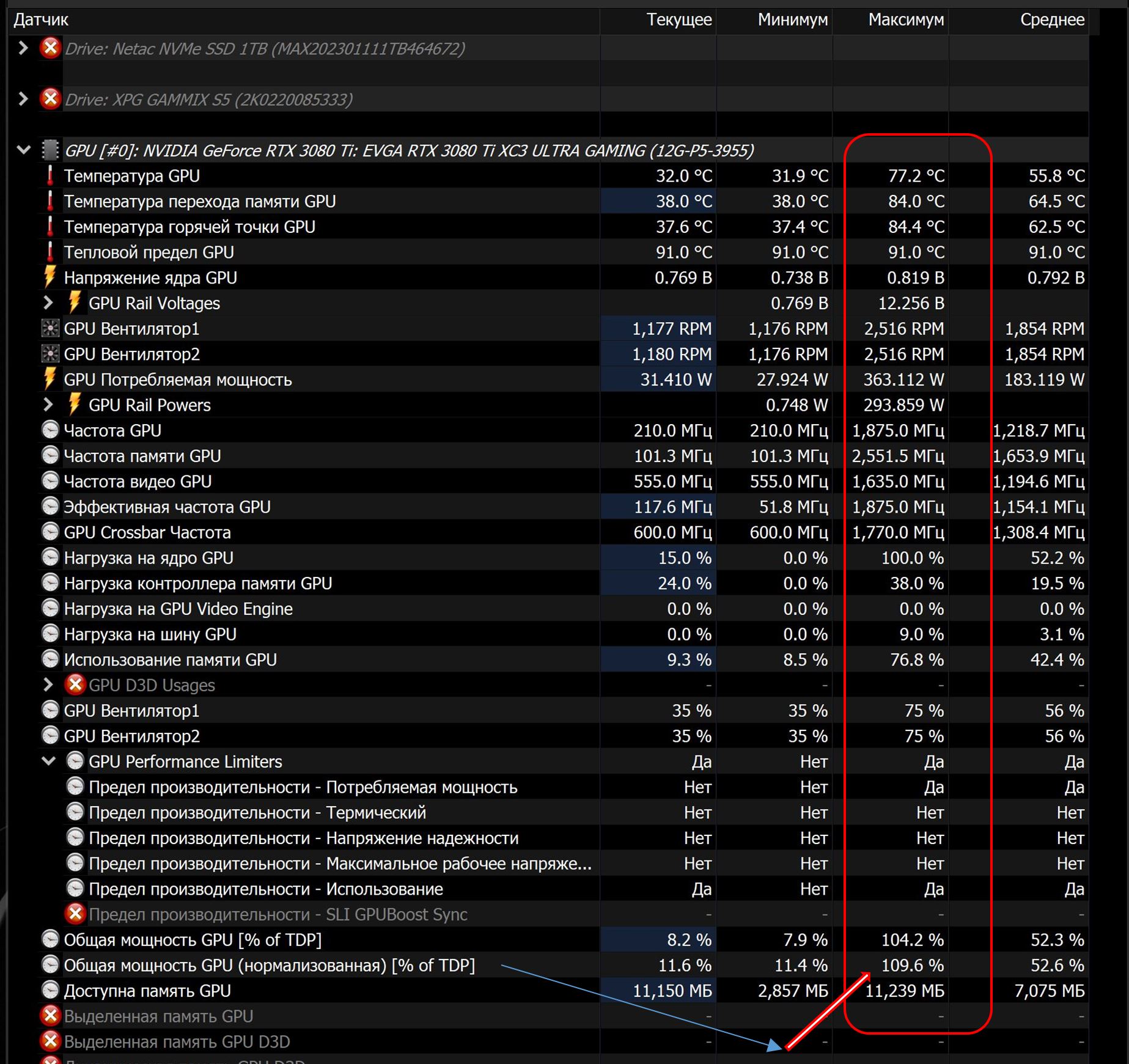Expand GPU Rail Voltages group

tap(48, 303)
